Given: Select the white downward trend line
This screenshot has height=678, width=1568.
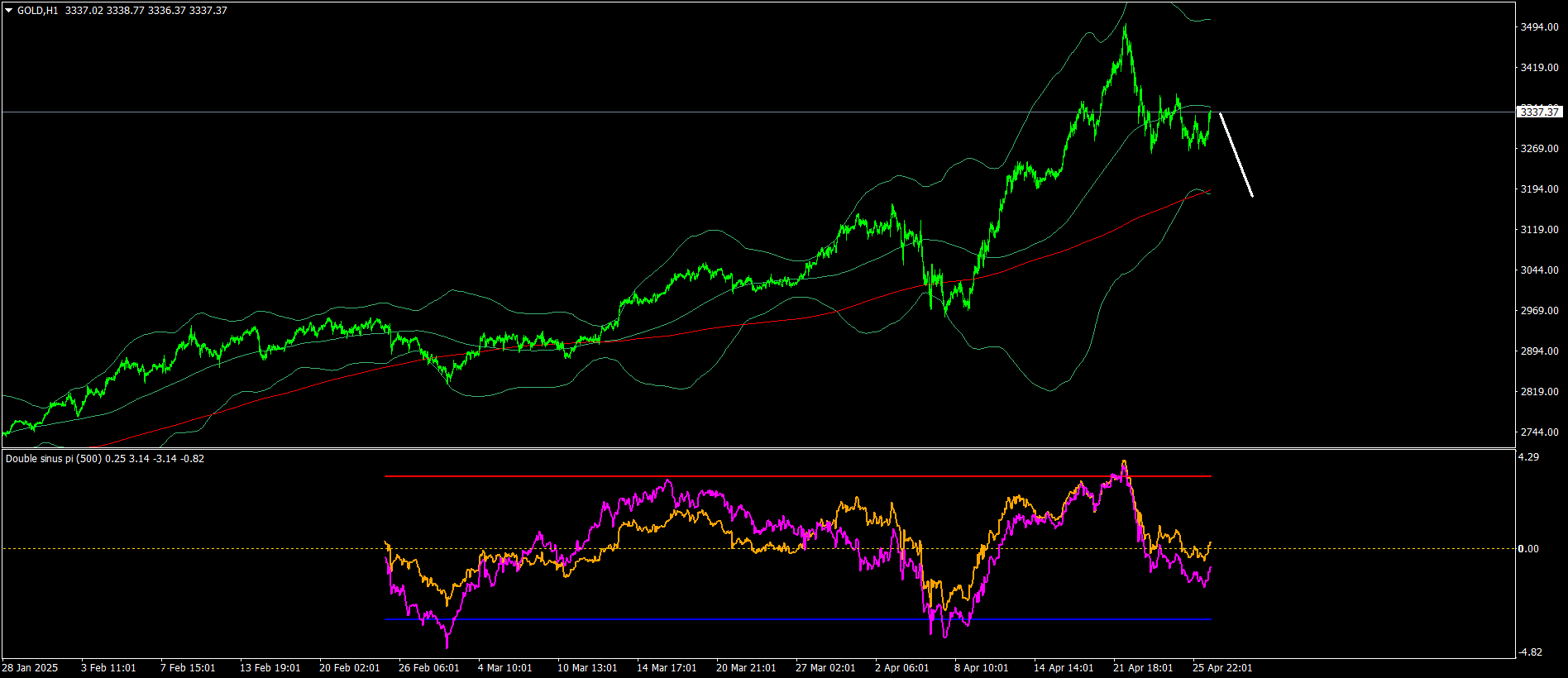Looking at the screenshot, I should [x=1236, y=155].
